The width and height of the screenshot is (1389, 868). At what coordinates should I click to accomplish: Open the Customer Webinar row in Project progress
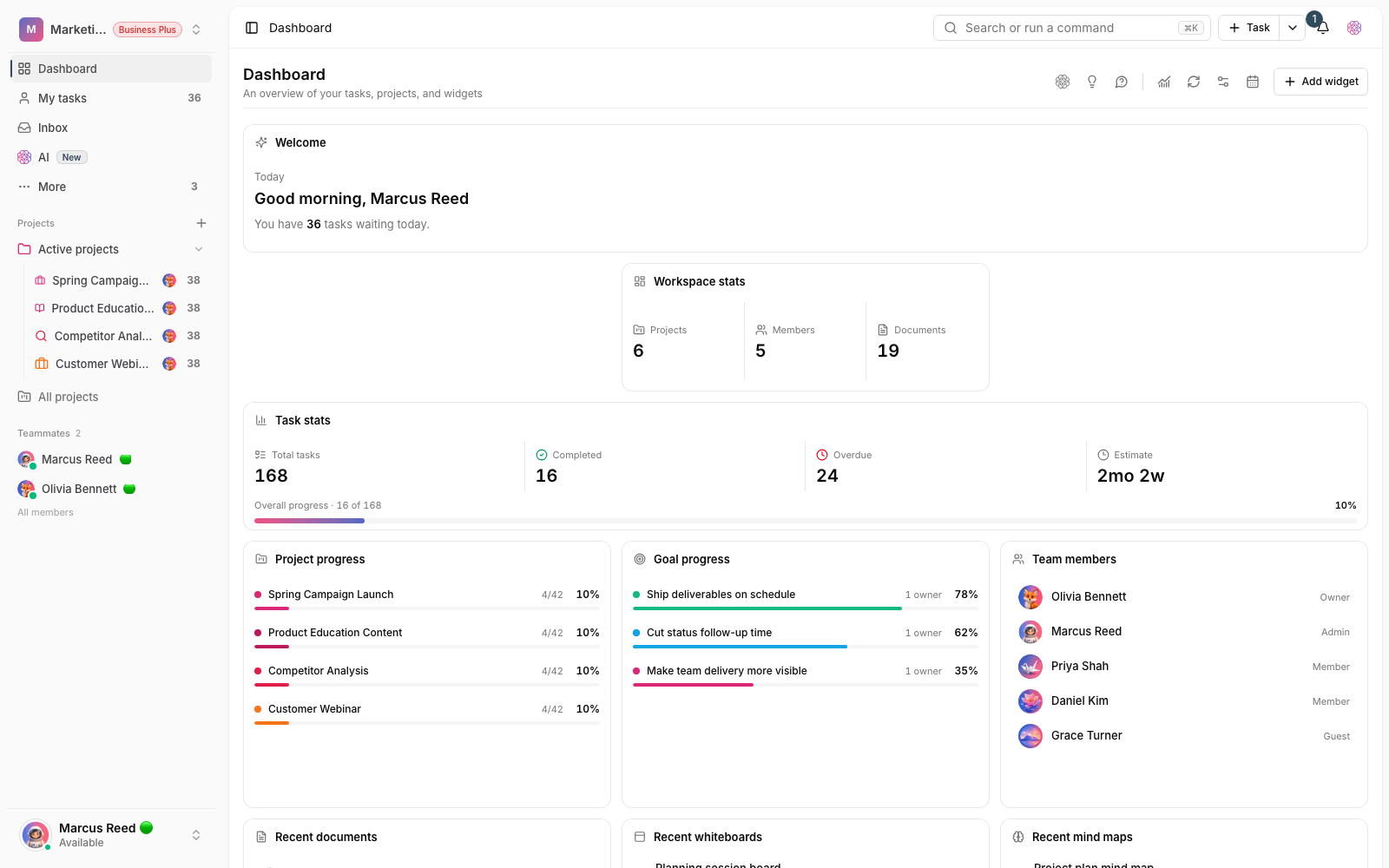(427, 713)
